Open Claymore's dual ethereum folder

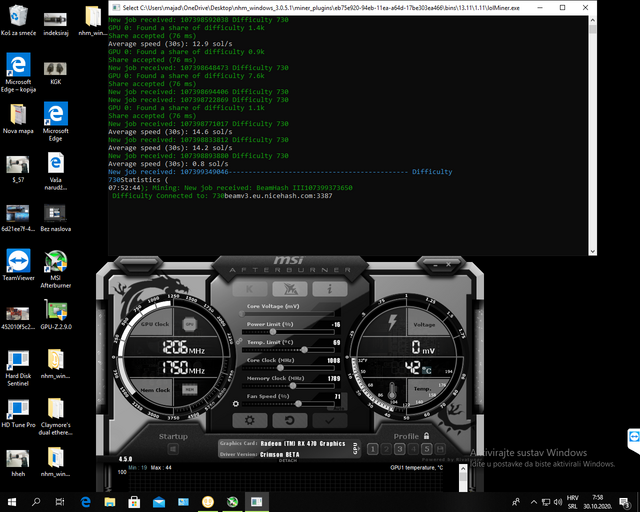coord(56,416)
